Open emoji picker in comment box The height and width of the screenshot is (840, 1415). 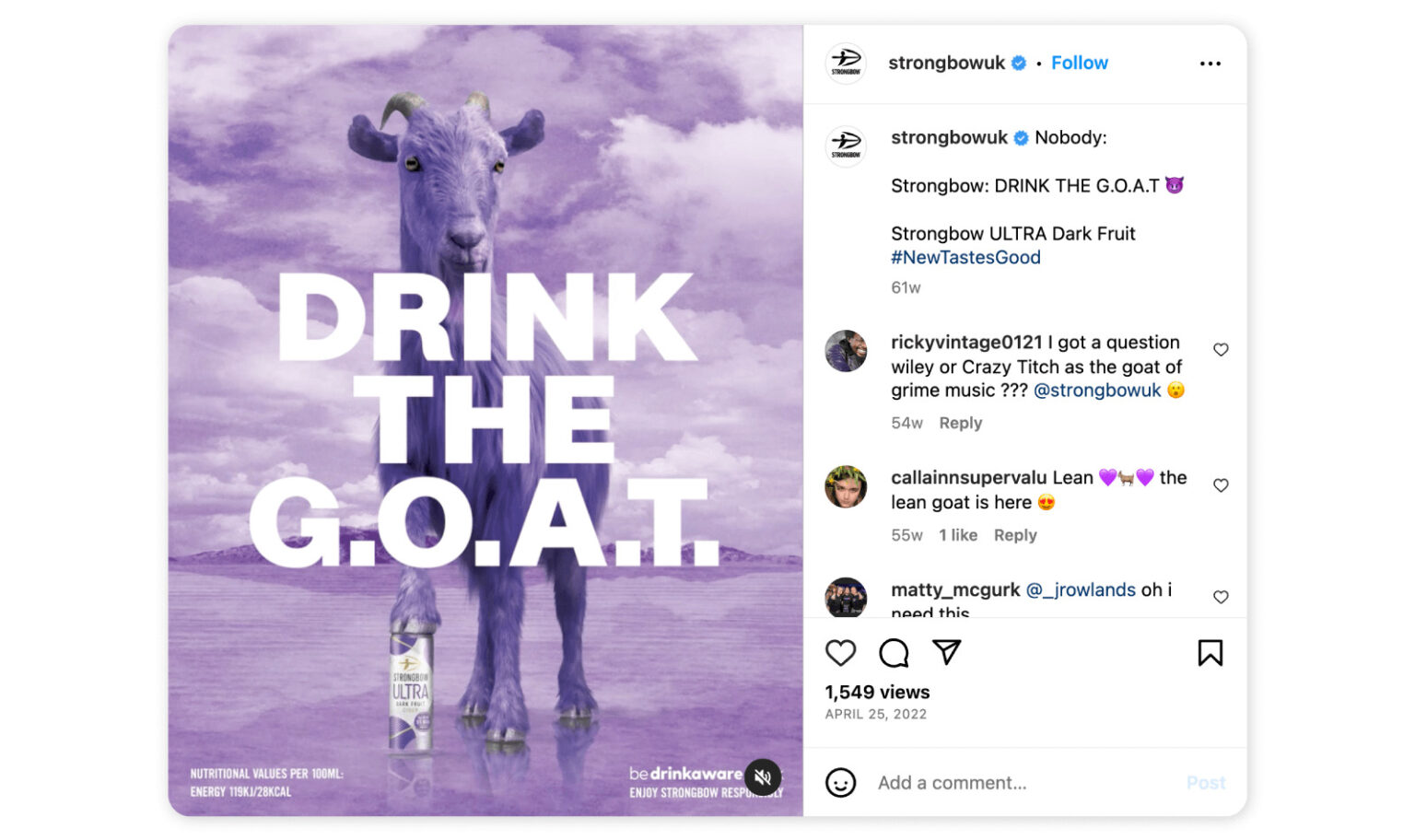click(840, 783)
